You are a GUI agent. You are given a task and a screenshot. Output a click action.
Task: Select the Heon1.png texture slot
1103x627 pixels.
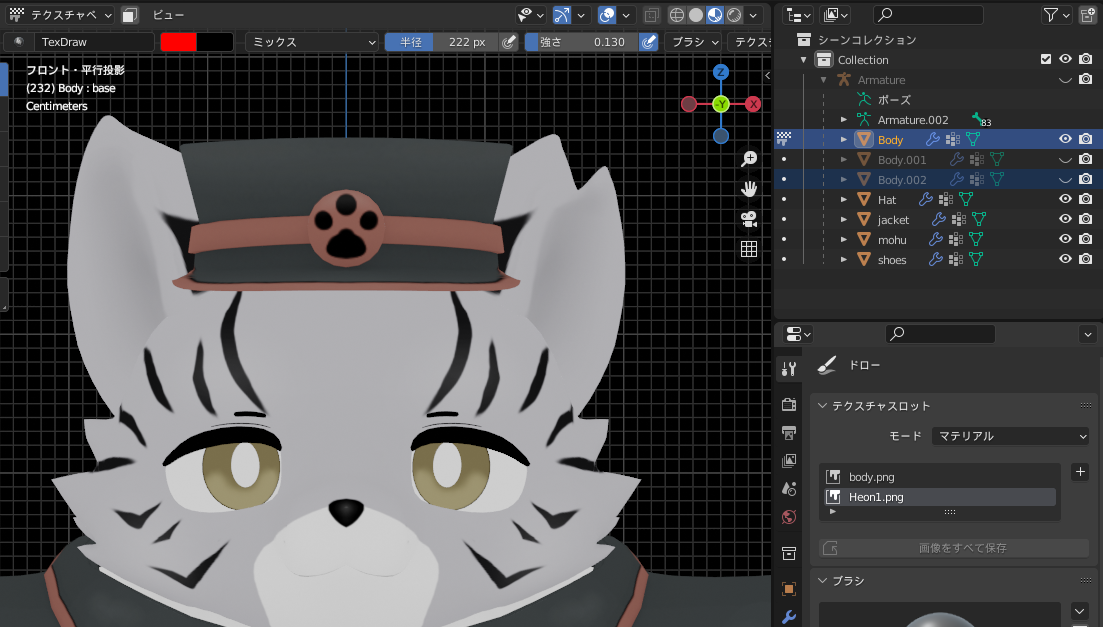click(x=940, y=497)
